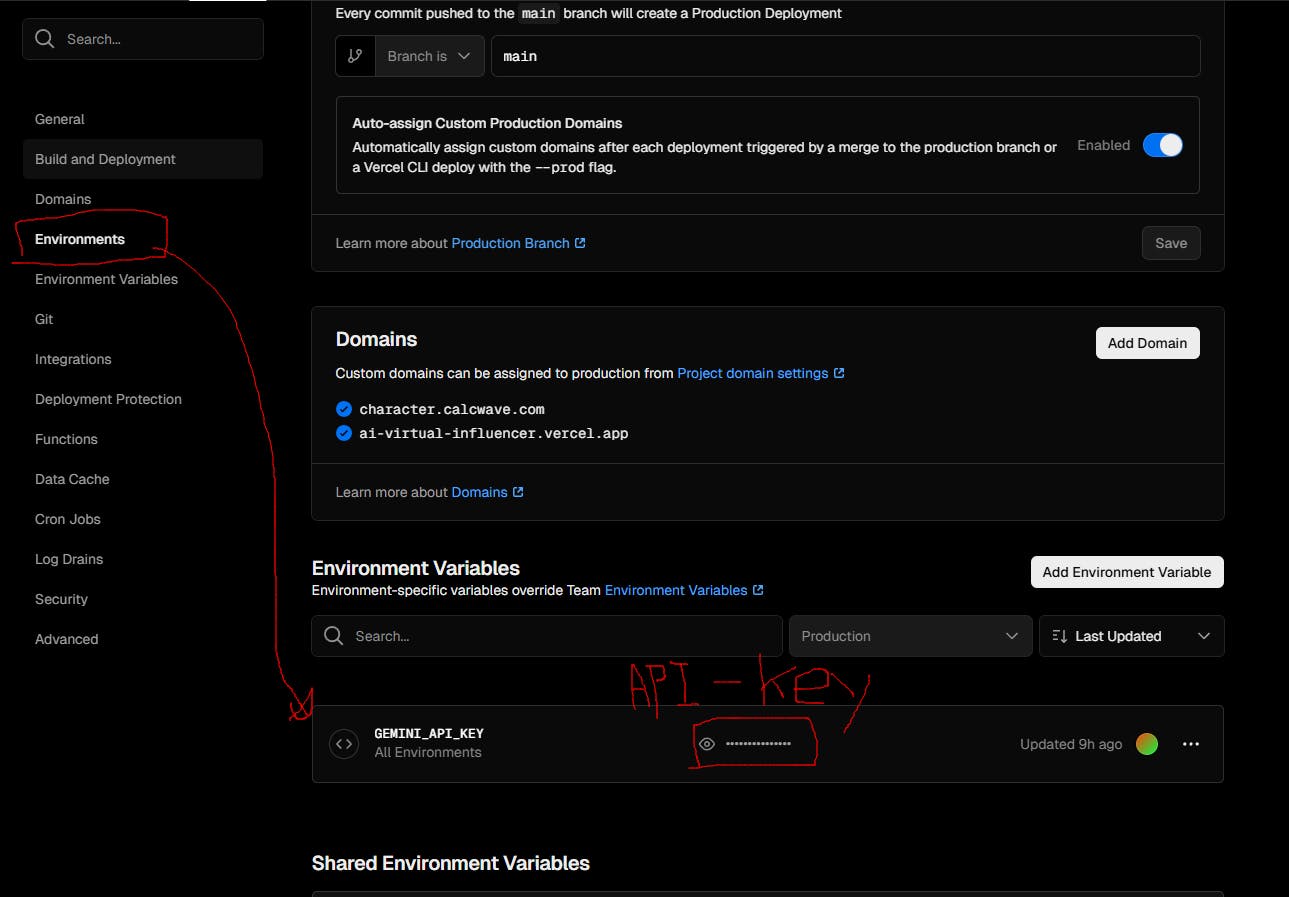Click the 'Updated 9h ago' timestamp
The width and height of the screenshot is (1289, 897).
[1071, 744]
